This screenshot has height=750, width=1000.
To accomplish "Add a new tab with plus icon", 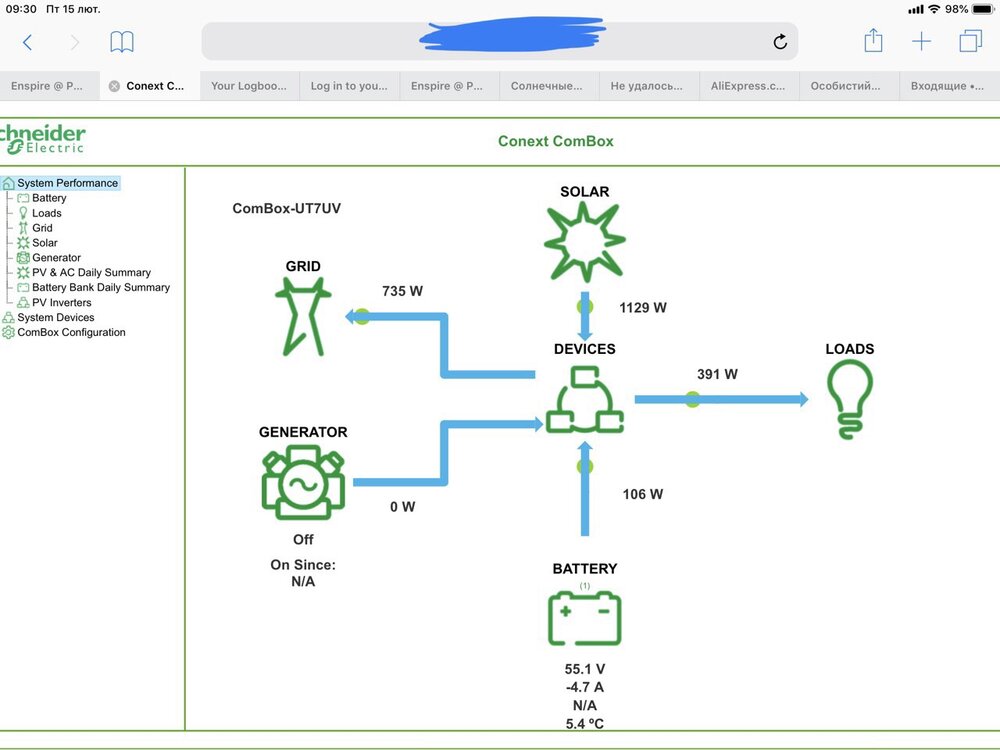I will tap(922, 42).
